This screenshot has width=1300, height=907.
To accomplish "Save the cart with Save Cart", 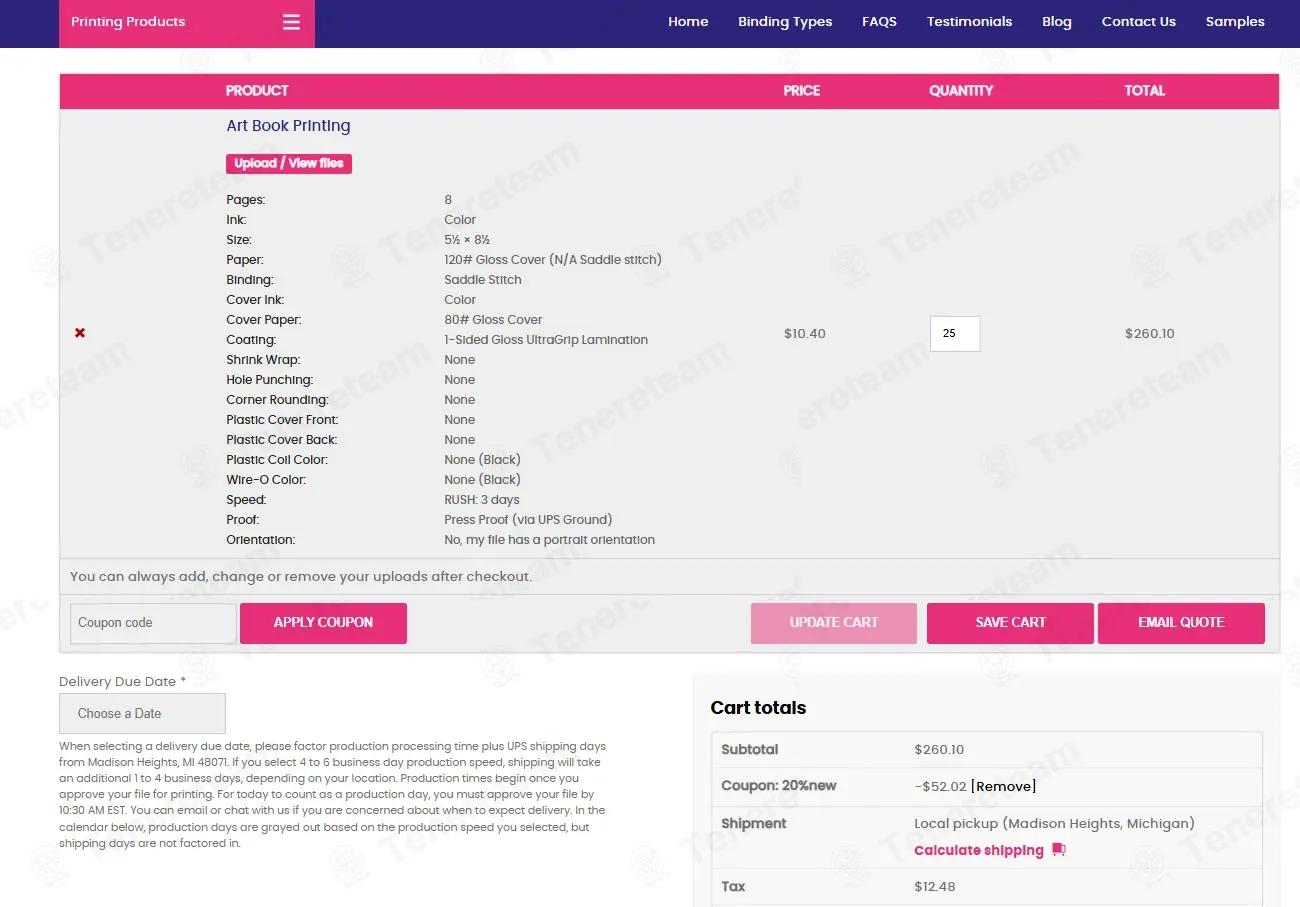I will 1010,623.
